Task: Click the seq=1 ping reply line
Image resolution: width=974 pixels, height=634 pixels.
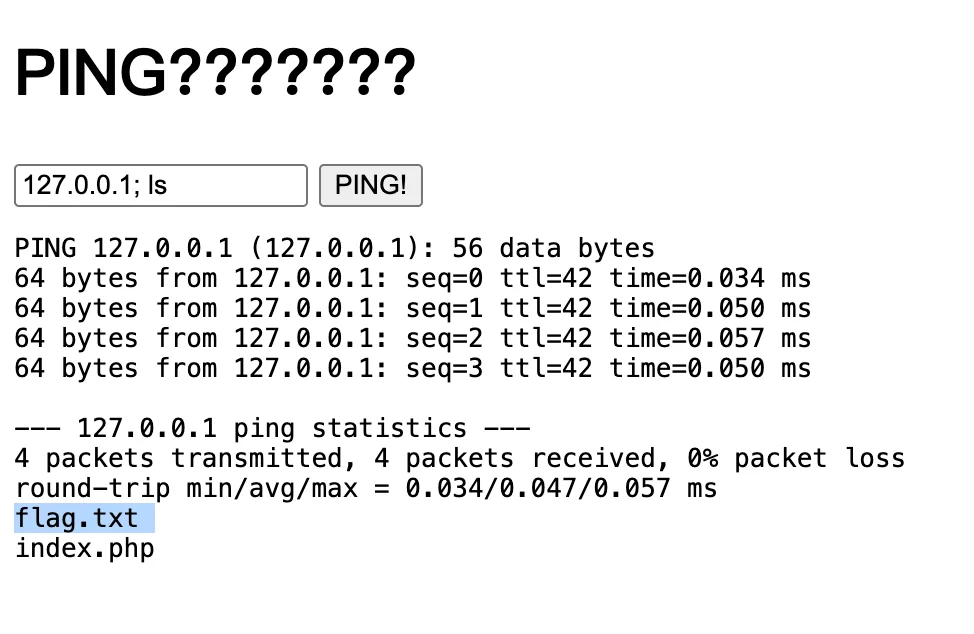Action: pyautogui.click(x=412, y=308)
